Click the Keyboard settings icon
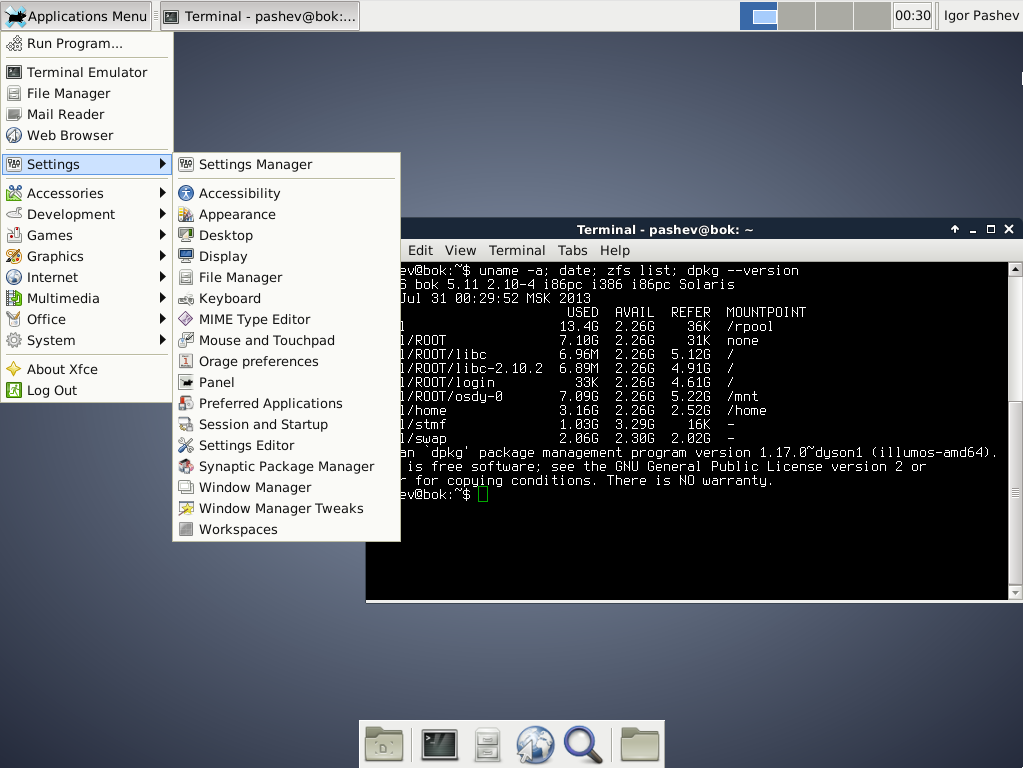This screenshot has width=1023, height=768. [x=186, y=299]
